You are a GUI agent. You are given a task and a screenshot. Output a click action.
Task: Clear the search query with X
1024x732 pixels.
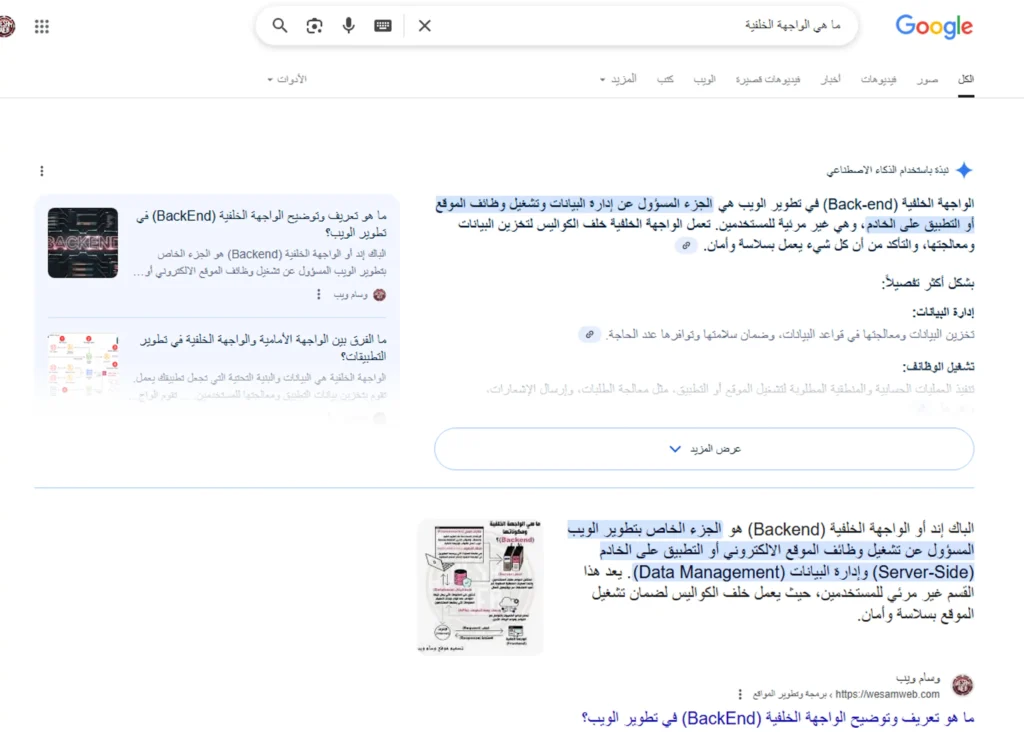coord(424,25)
